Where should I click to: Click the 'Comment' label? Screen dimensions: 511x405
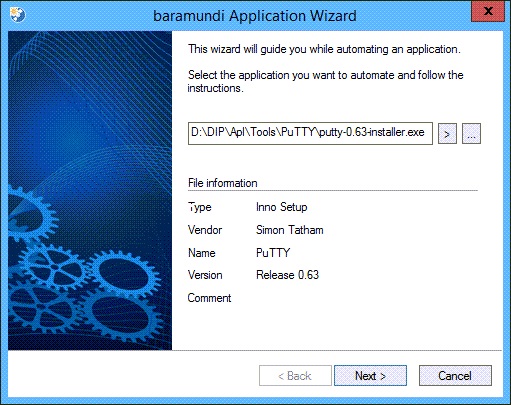tap(209, 298)
